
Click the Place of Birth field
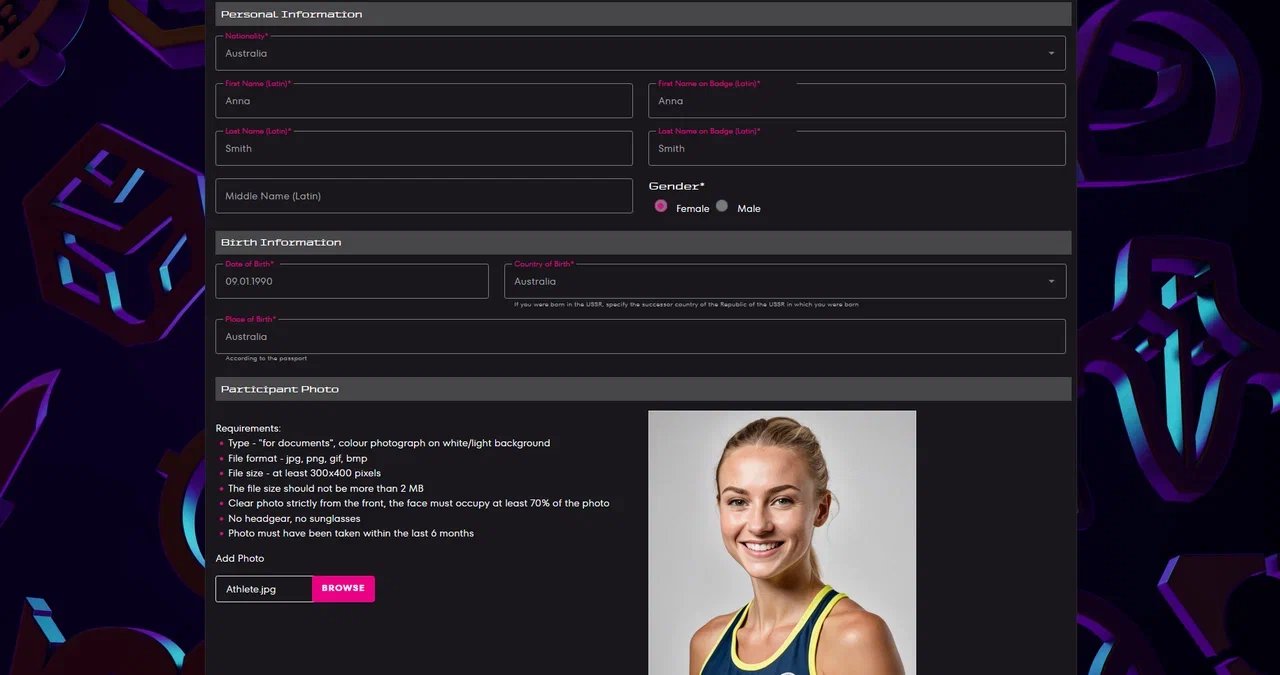[x=640, y=336]
